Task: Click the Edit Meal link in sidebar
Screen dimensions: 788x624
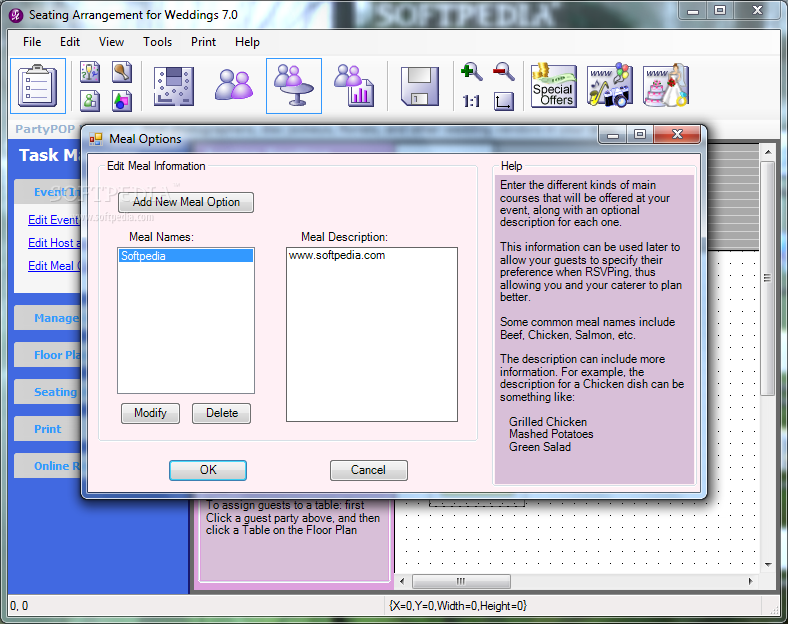Action: click(54, 266)
